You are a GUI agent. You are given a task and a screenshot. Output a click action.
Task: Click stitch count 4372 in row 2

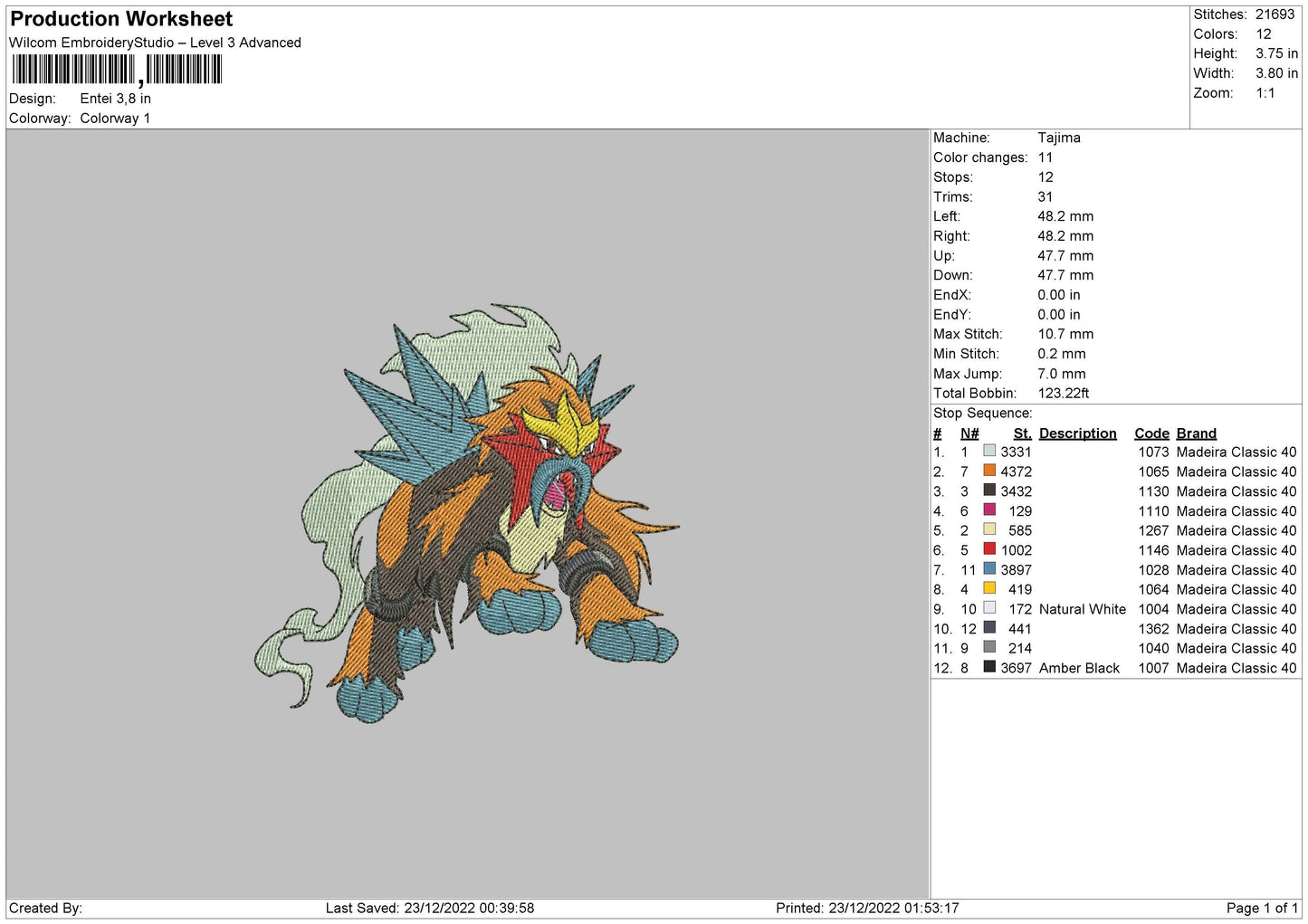point(1017,472)
